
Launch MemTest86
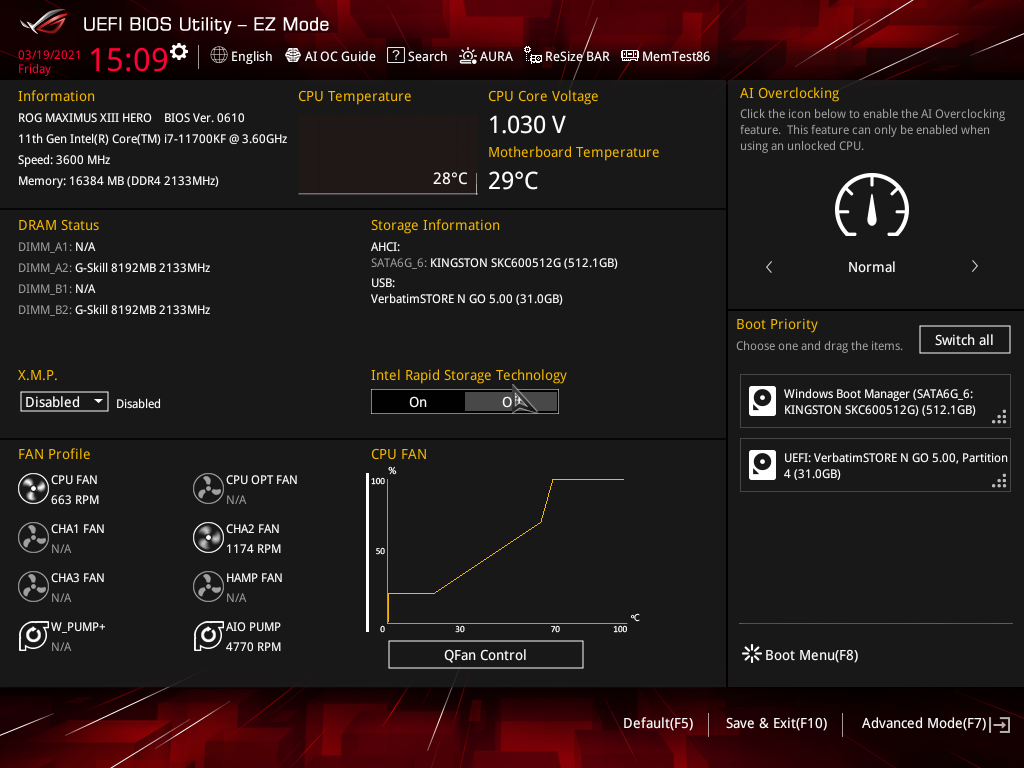(x=665, y=56)
